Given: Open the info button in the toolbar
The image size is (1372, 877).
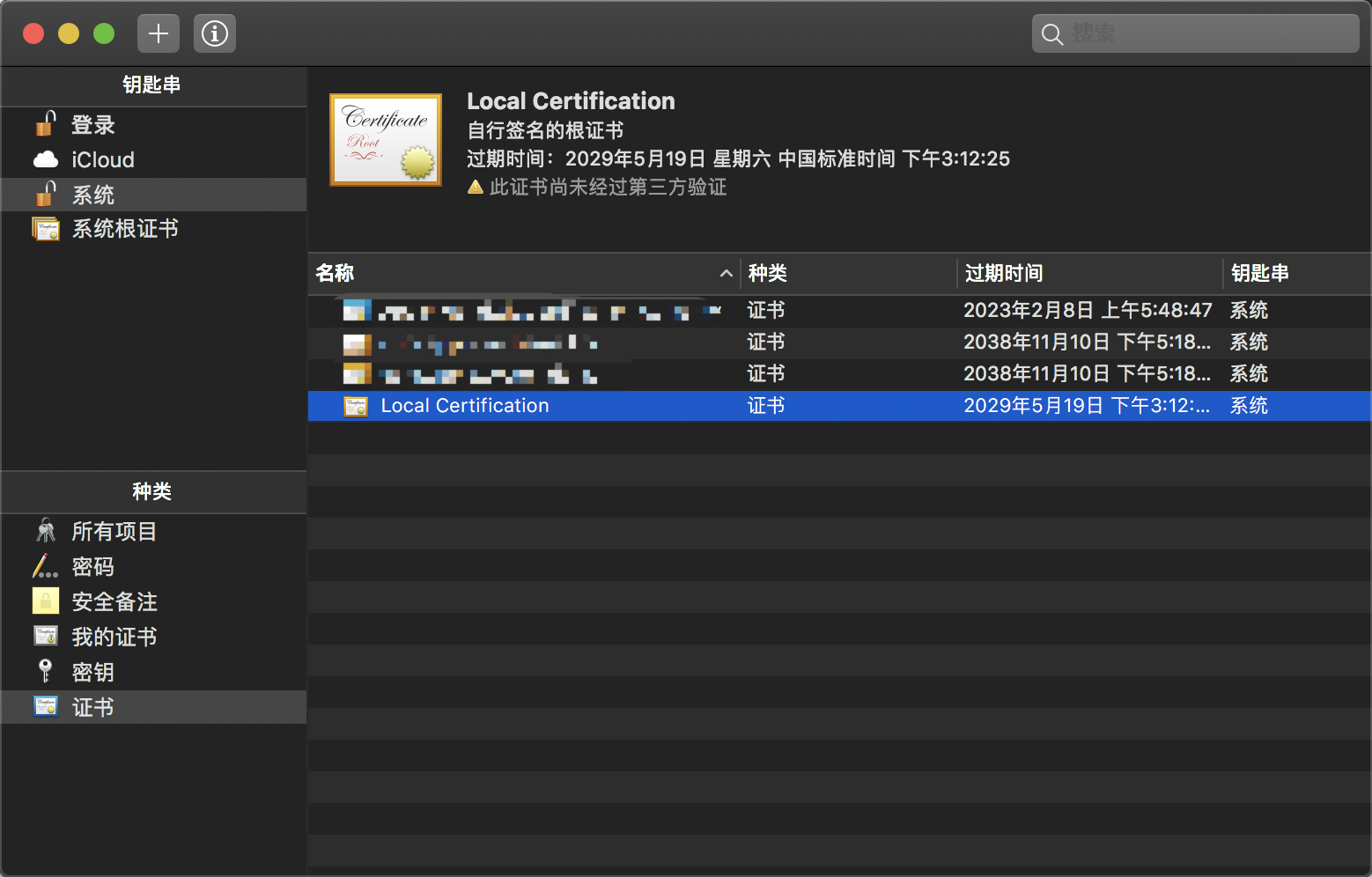Looking at the screenshot, I should pyautogui.click(x=215, y=33).
